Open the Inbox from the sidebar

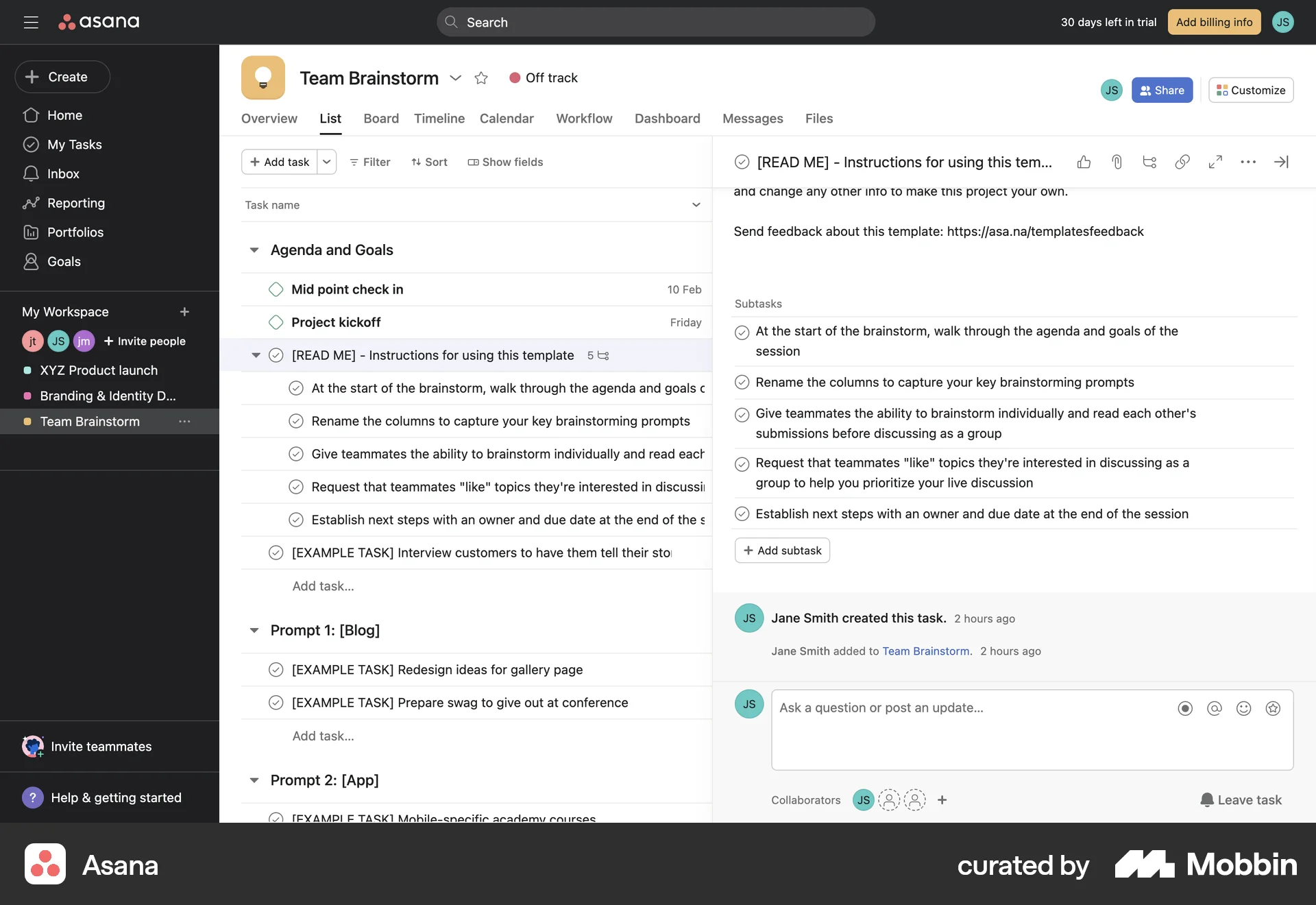pyautogui.click(x=63, y=173)
